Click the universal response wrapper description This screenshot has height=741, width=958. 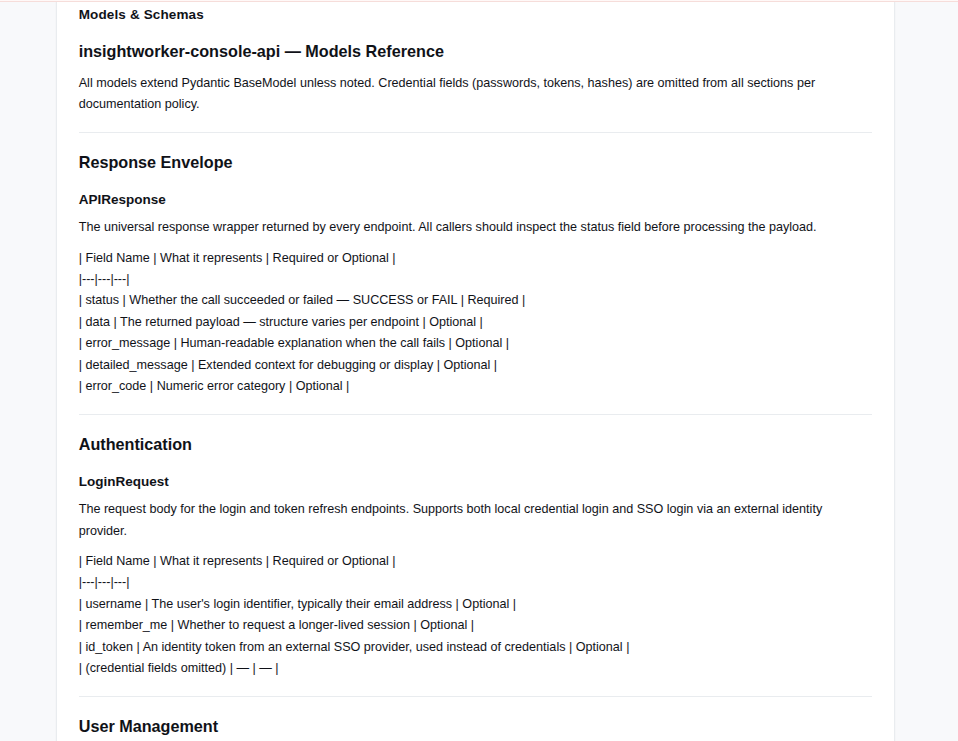tap(447, 227)
